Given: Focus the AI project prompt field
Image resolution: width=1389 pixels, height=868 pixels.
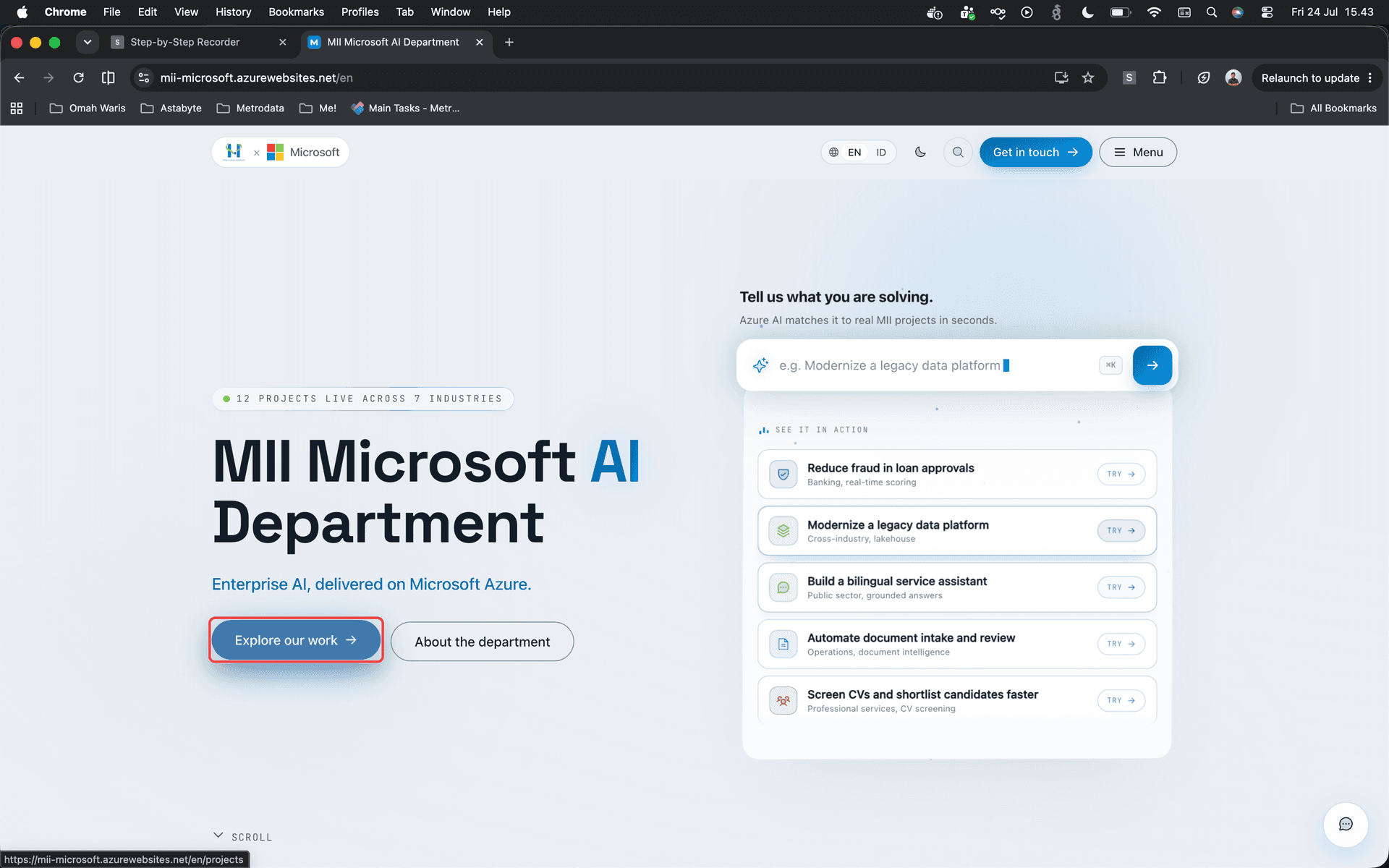Looking at the screenshot, I should [x=933, y=365].
